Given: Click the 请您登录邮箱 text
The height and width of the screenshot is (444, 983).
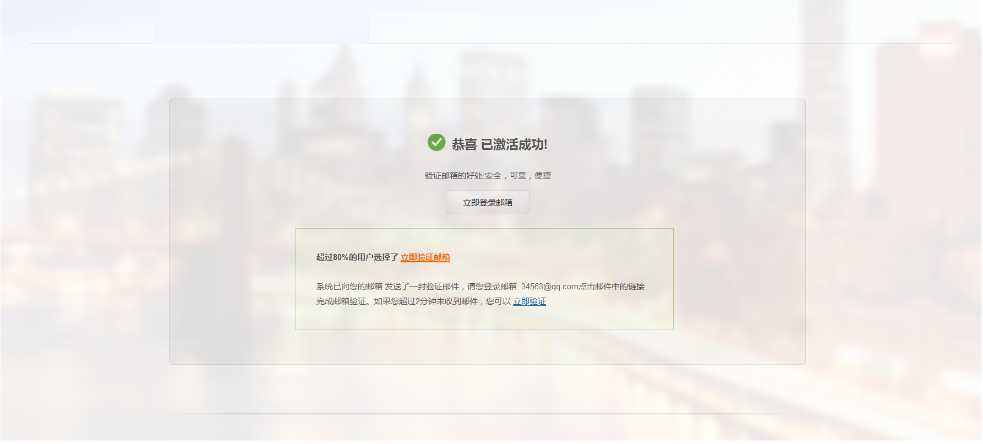Looking at the screenshot, I should [x=492, y=286].
